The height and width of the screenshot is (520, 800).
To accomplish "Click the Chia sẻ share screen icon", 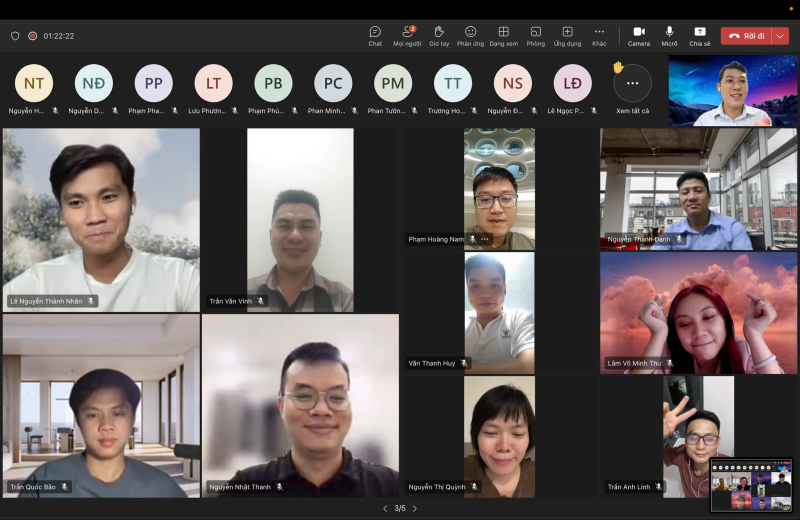I will 700,35.
